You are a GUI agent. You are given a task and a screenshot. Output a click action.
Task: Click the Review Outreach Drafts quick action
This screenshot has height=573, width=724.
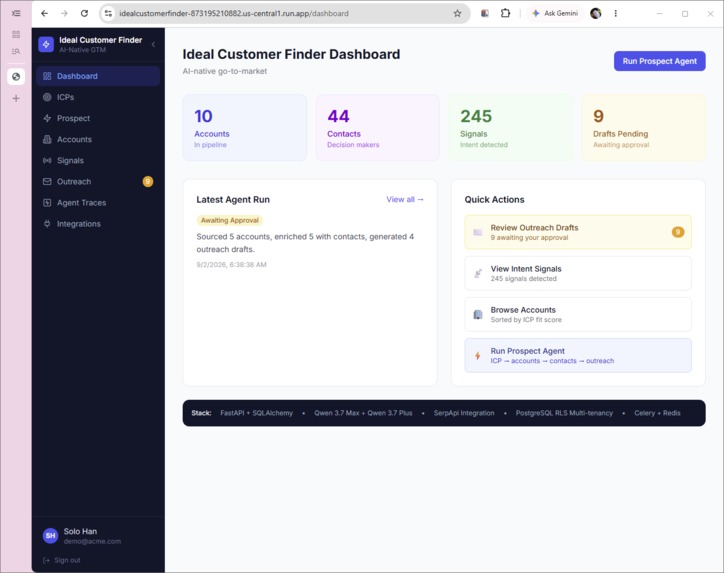pyautogui.click(x=578, y=232)
